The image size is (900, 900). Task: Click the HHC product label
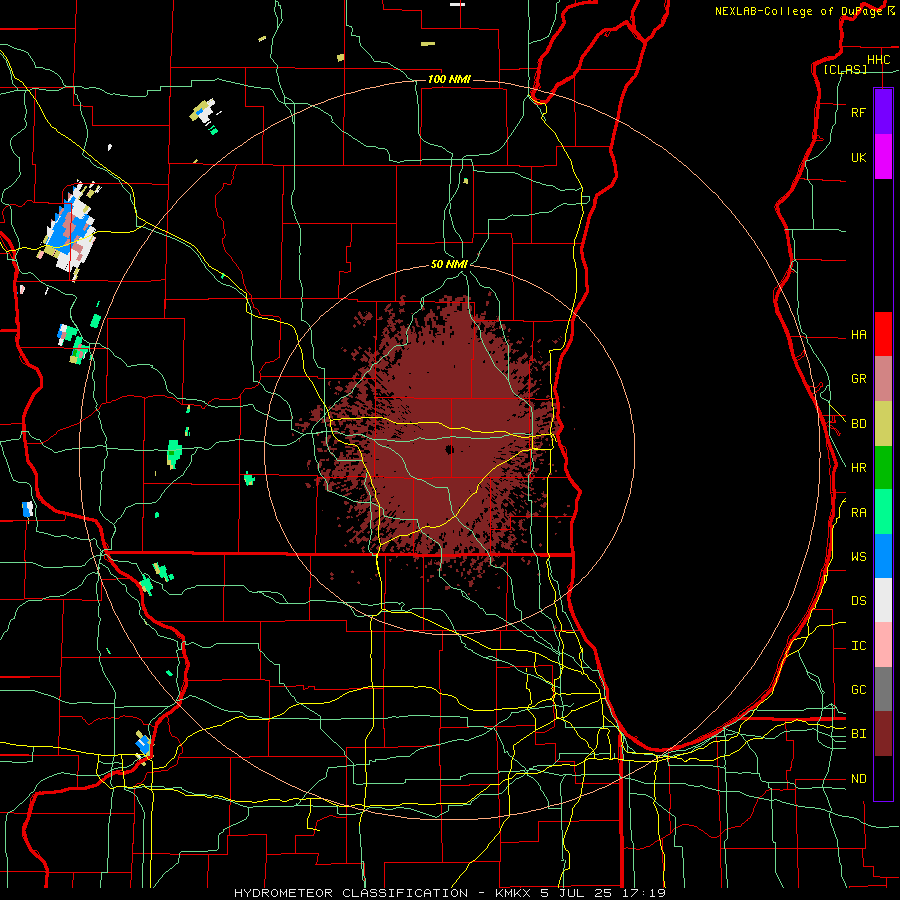tap(879, 60)
